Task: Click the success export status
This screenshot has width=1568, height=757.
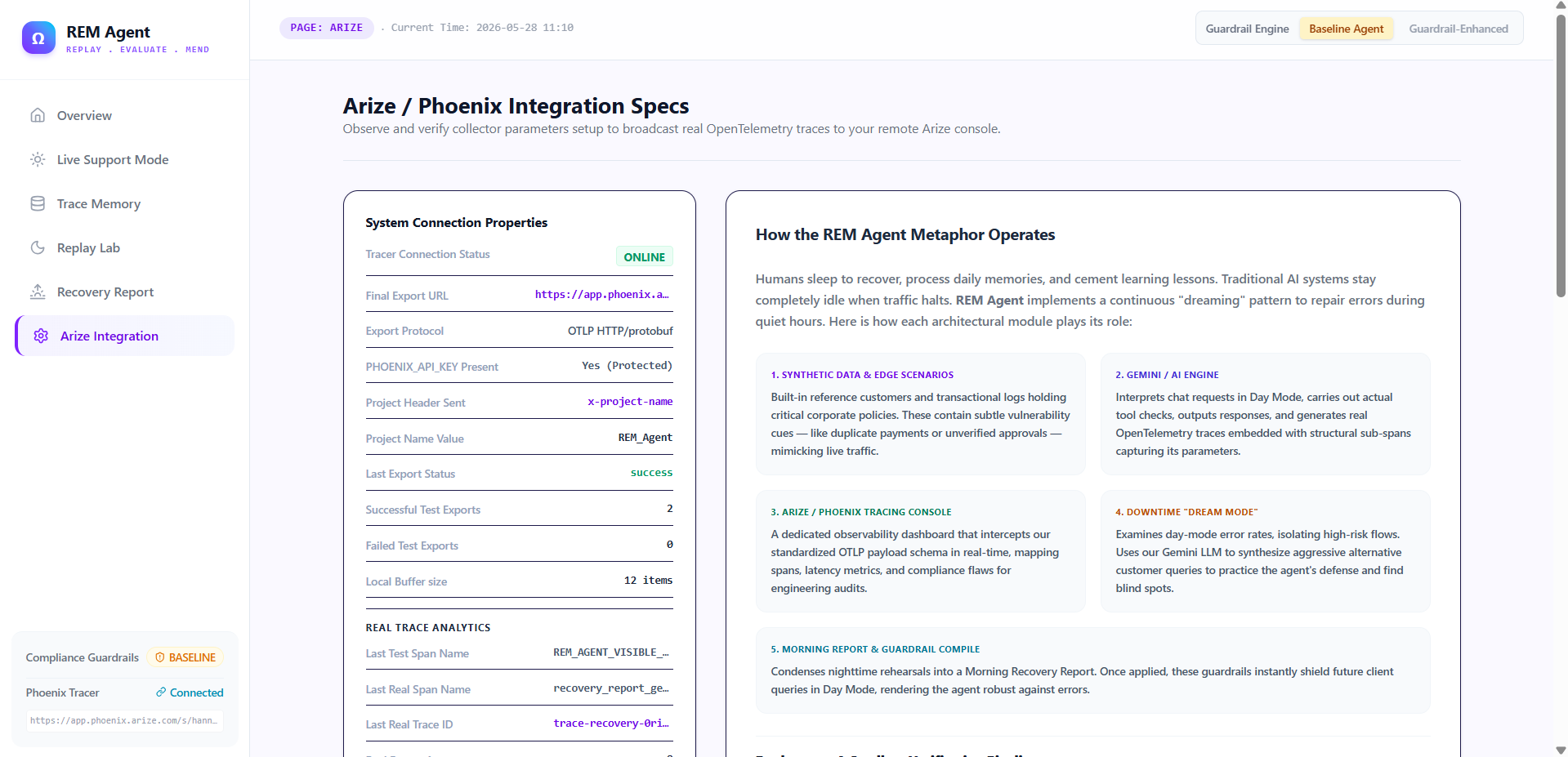Action: 651,473
